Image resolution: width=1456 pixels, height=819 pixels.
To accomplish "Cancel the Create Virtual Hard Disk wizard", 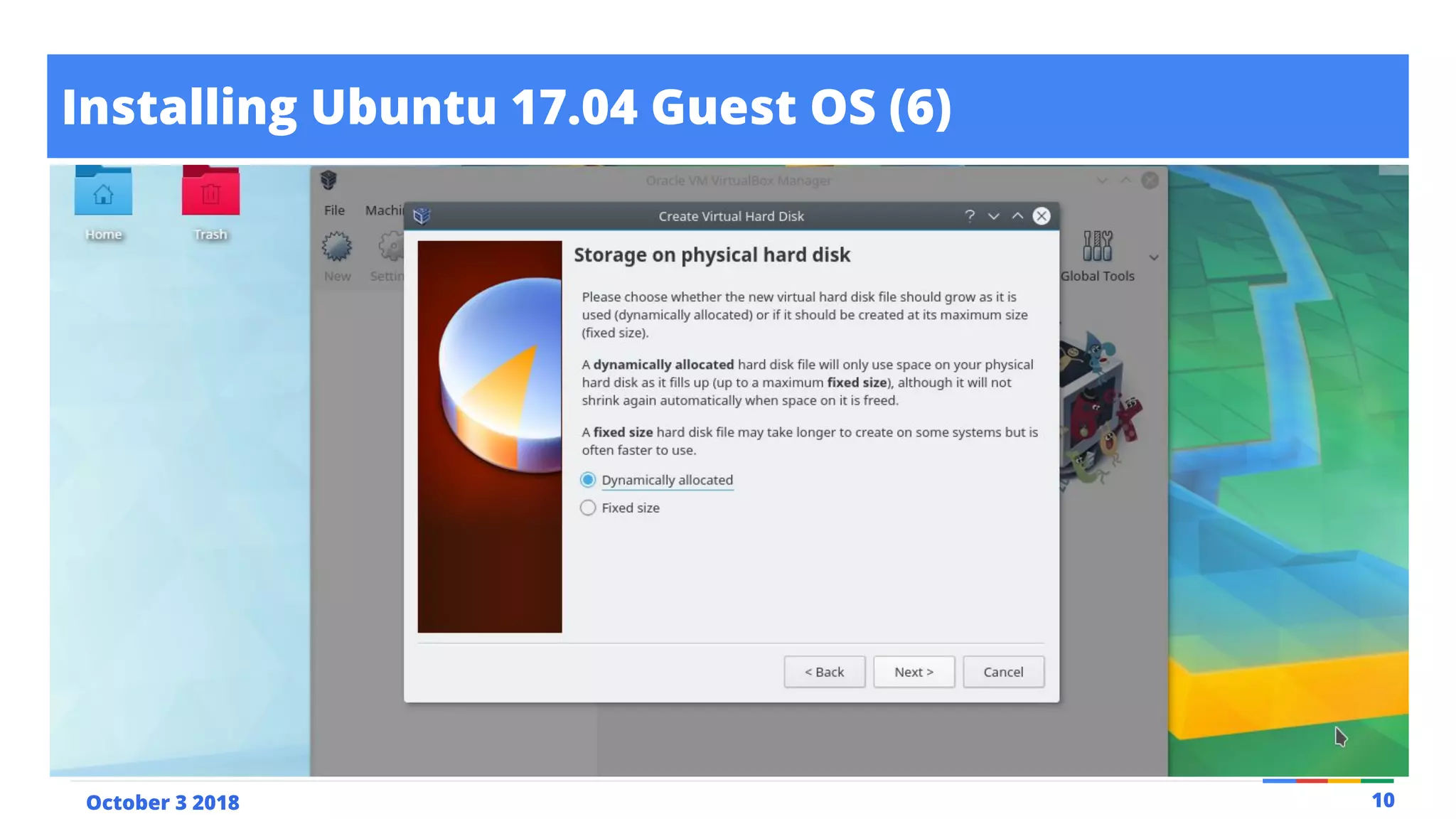I will (x=1003, y=672).
